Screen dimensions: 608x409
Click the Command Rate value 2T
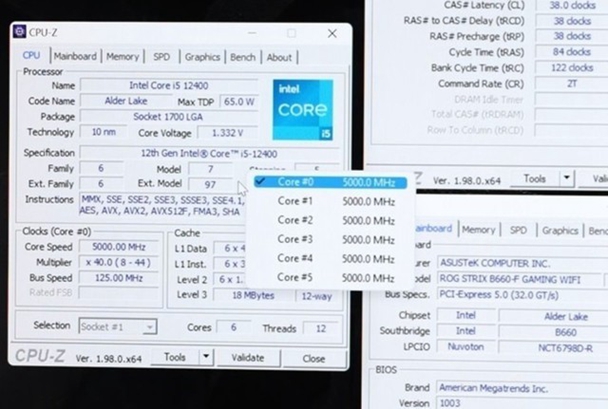pos(572,83)
